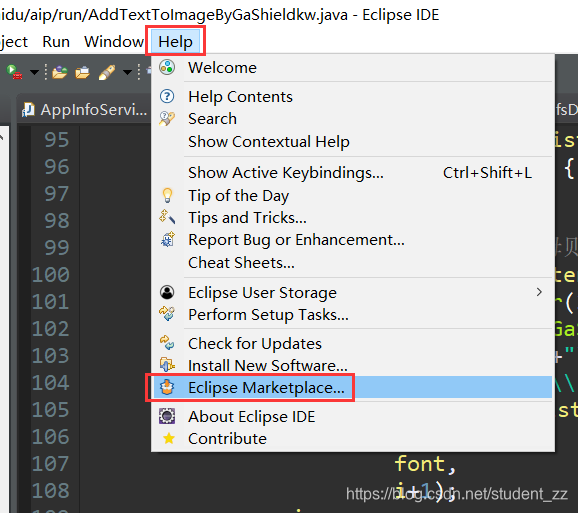Click the Help Contents question mark icon

pos(167,97)
